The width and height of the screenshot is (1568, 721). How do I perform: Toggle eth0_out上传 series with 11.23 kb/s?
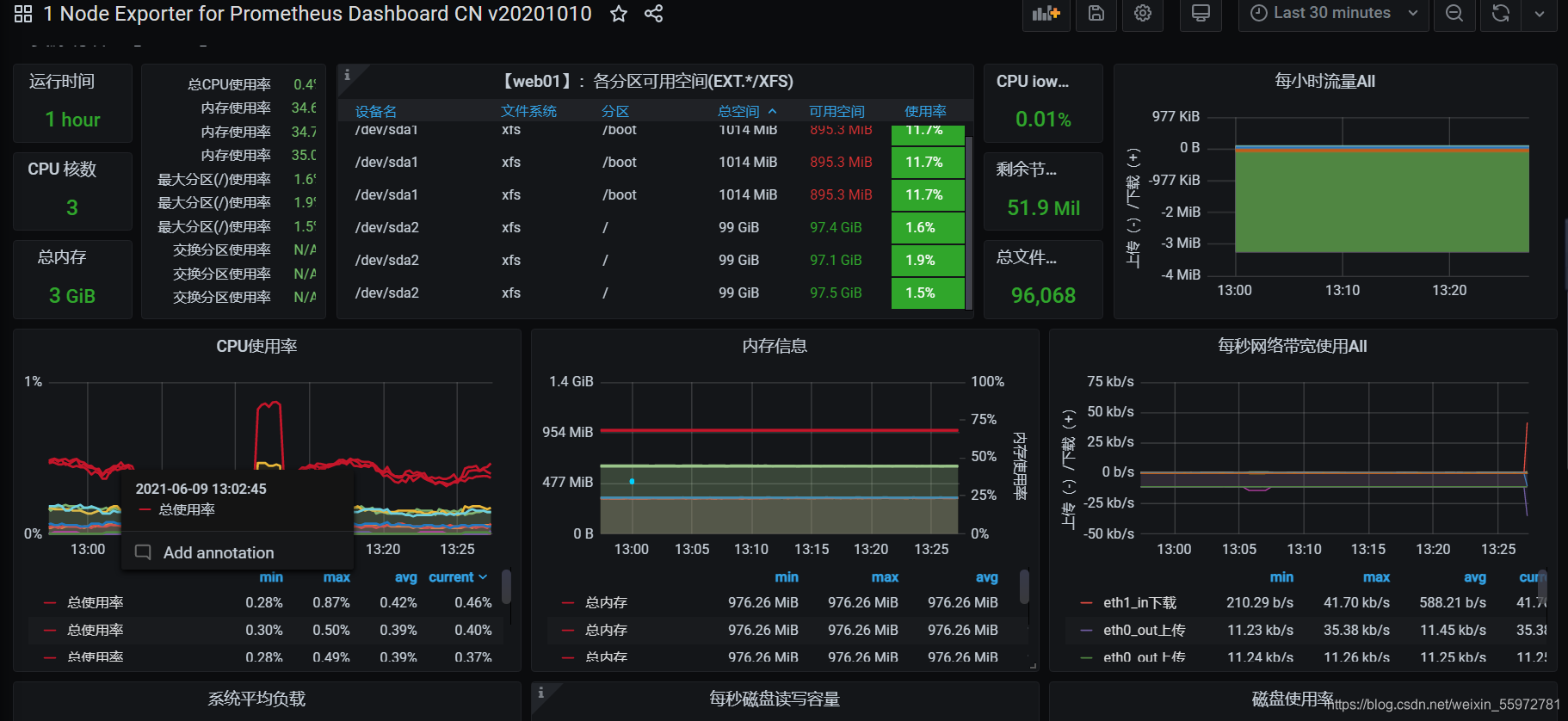pos(1145,630)
